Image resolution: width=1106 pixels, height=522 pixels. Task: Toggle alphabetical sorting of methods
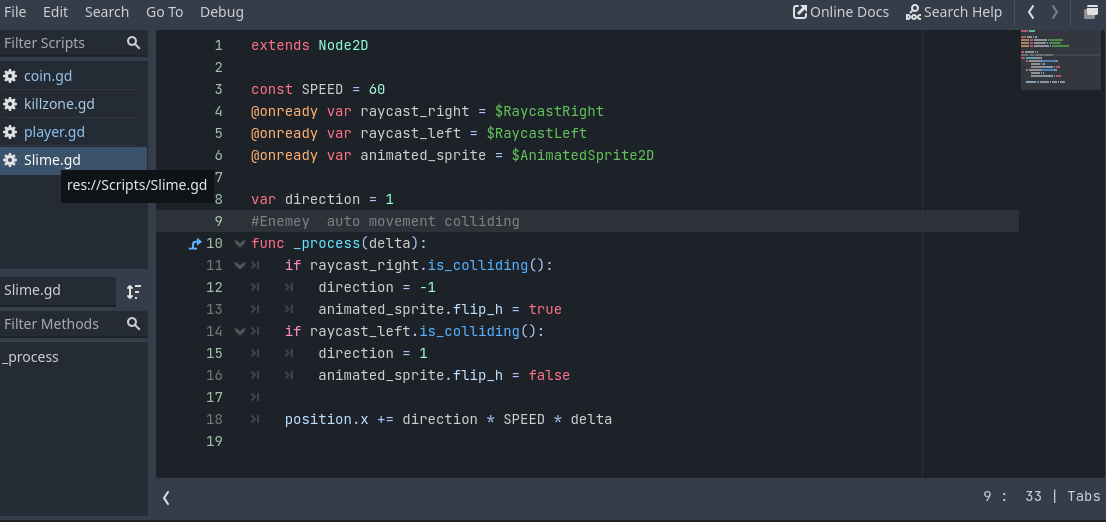point(133,291)
